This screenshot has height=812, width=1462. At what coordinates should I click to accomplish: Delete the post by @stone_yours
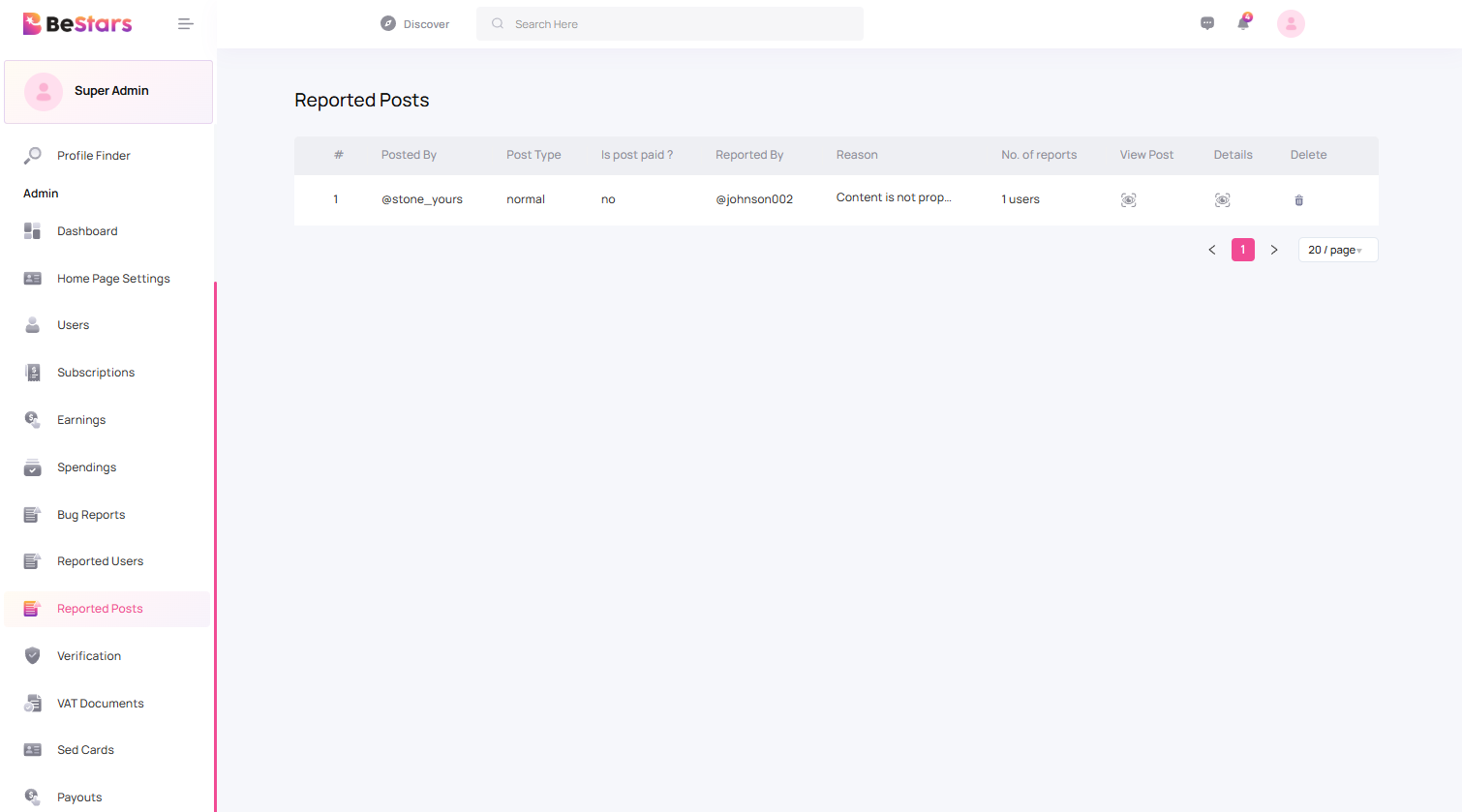[1298, 200]
